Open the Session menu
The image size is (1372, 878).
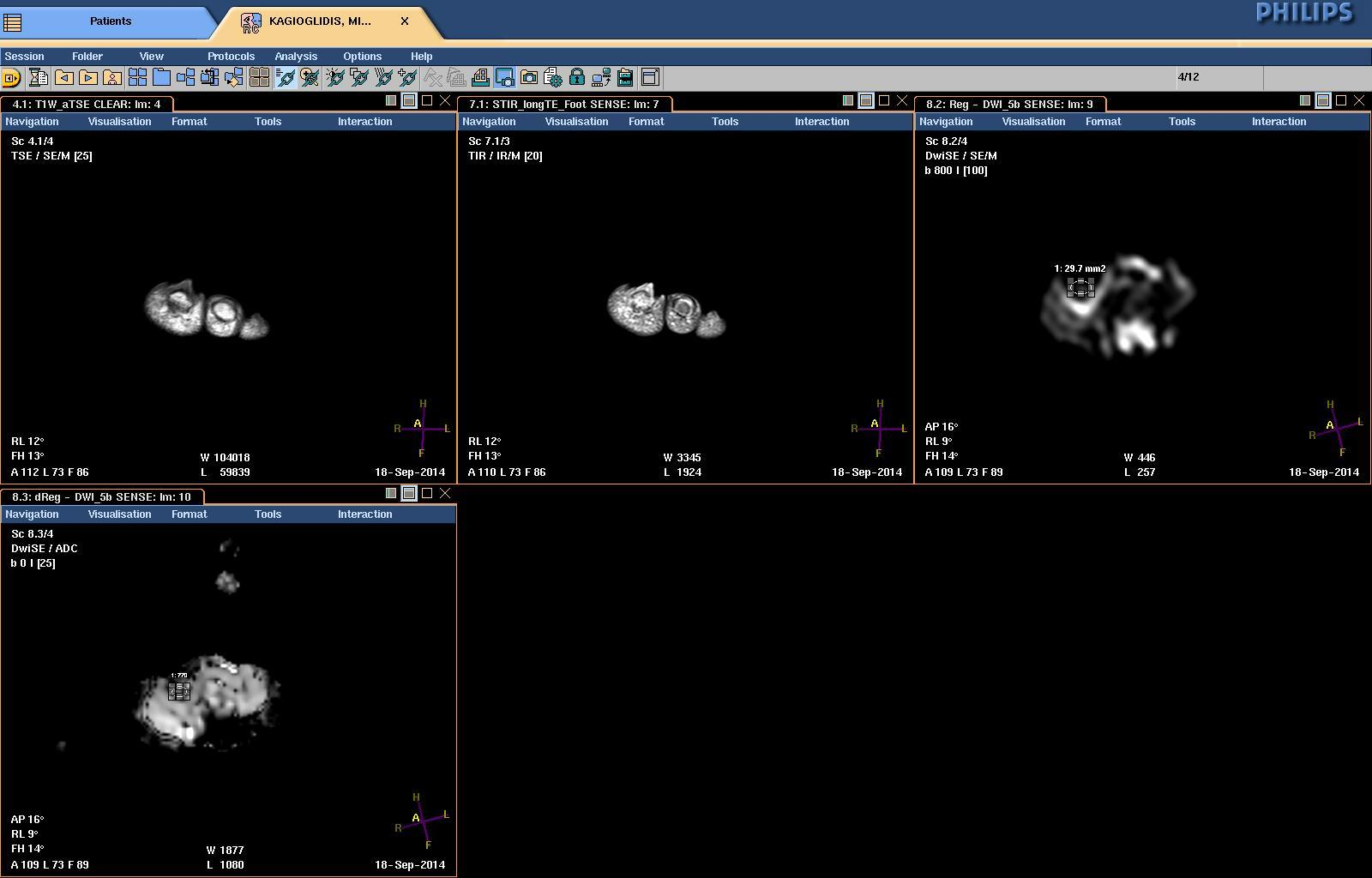[24, 57]
